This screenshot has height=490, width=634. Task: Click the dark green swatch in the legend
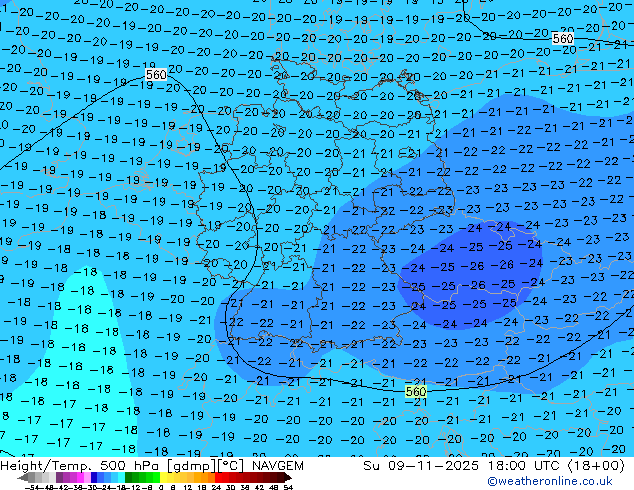tap(129, 477)
